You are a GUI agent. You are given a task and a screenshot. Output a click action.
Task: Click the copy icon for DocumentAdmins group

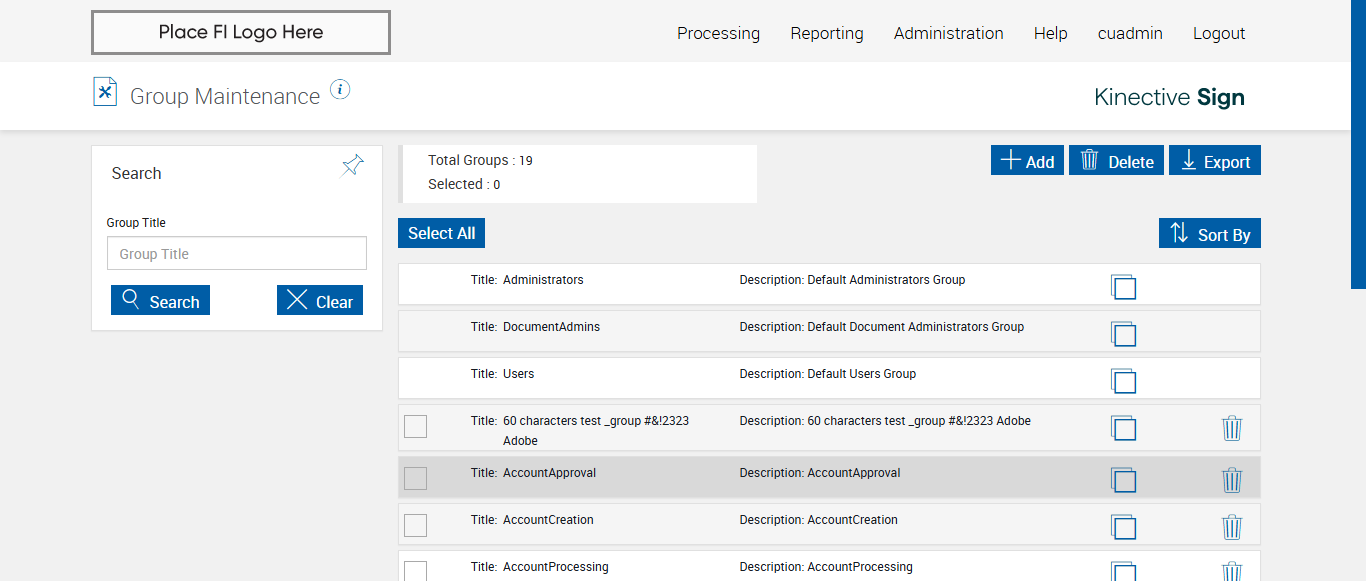tap(1123, 334)
